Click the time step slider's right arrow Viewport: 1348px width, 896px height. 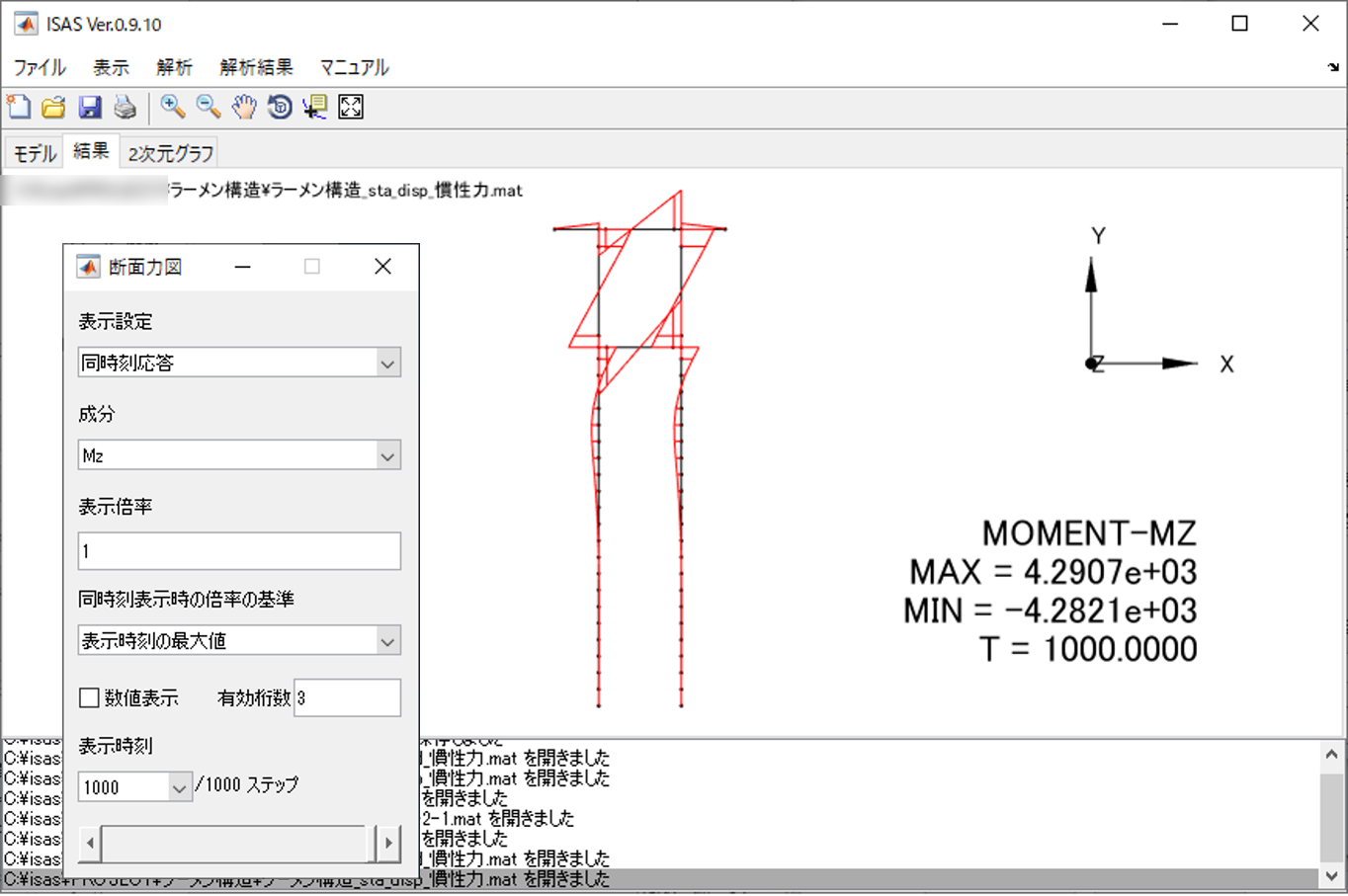(388, 843)
